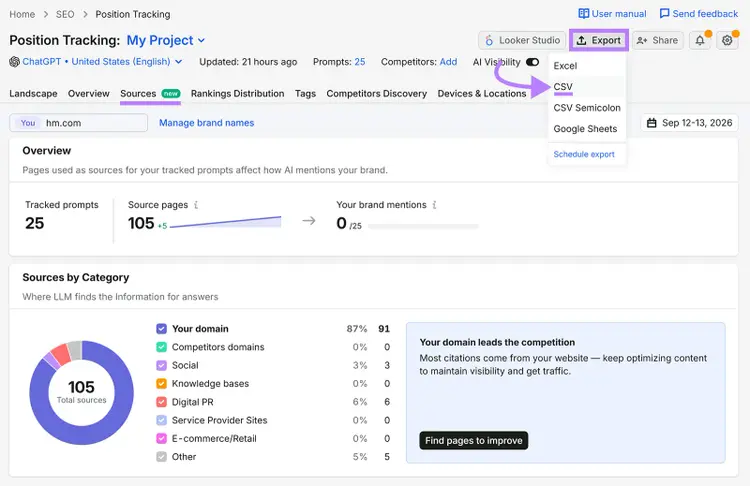Click the Your domain count 91
Viewport: 750px width, 486px height.
(384, 329)
